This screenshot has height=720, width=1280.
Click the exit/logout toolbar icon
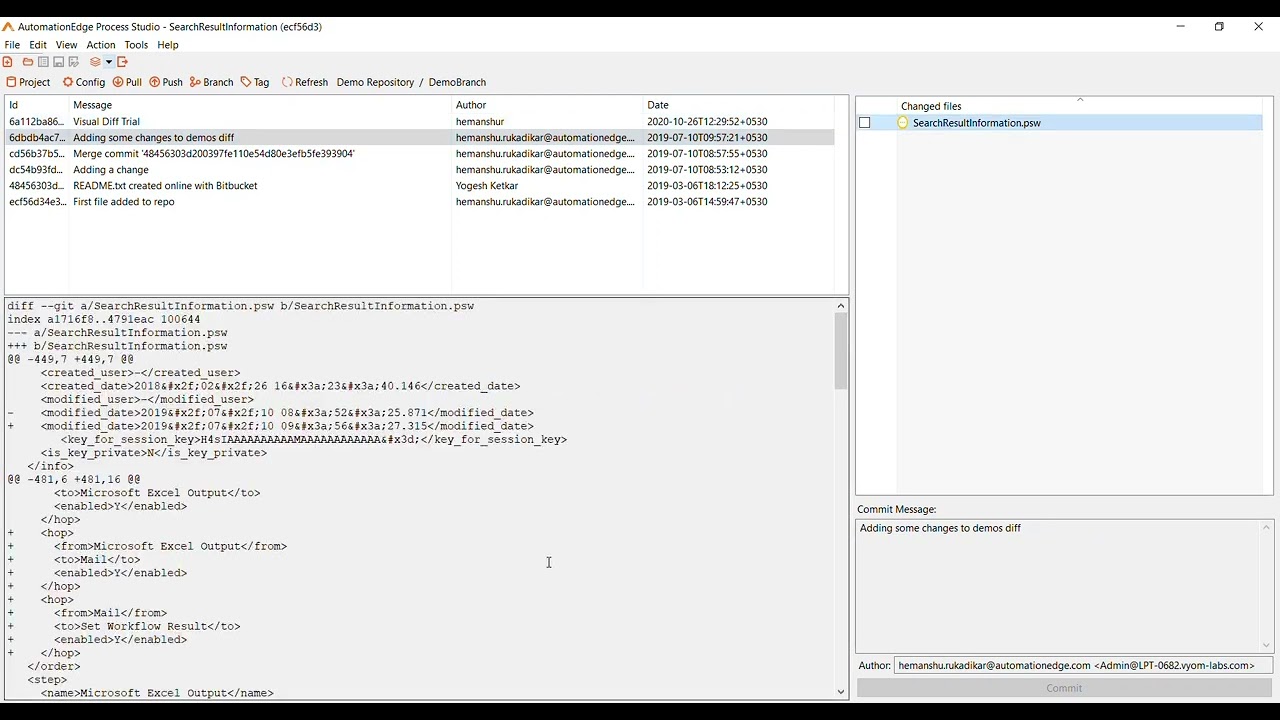pos(123,62)
